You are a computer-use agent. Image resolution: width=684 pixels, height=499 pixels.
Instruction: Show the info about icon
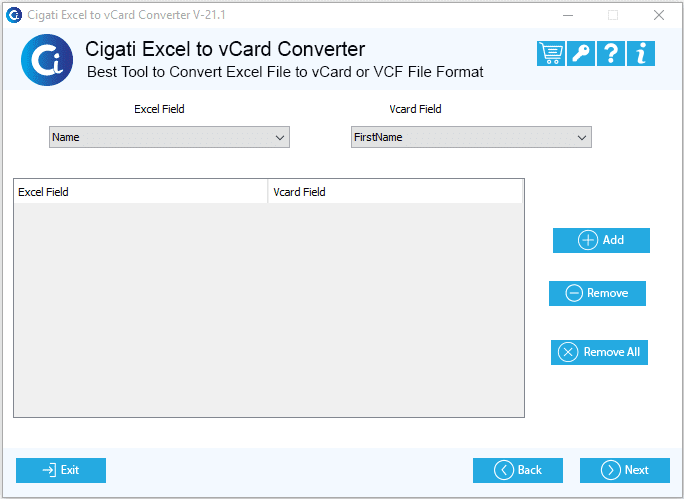(x=641, y=54)
